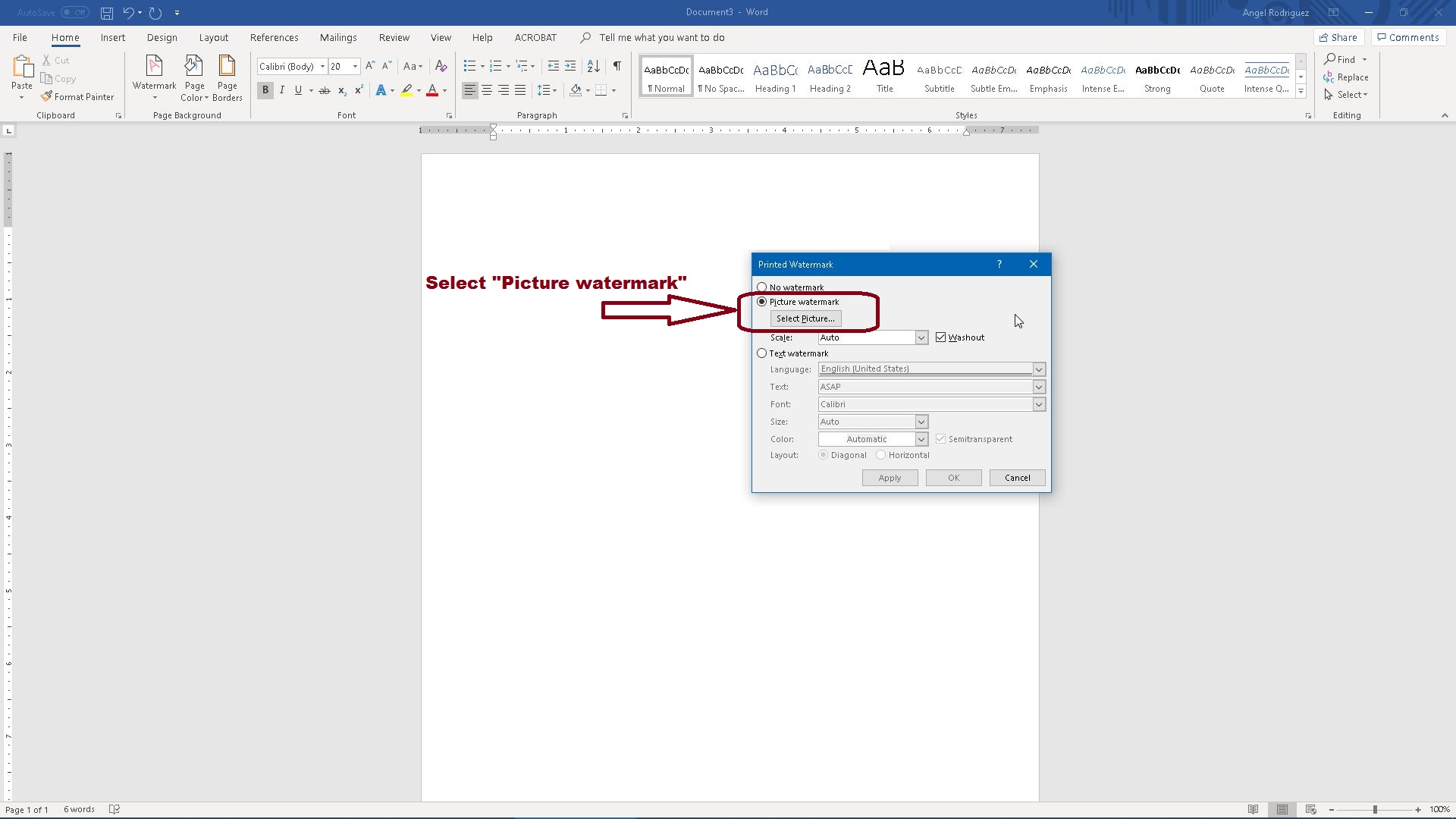
Task: Open the font size dropdown
Action: 355,67
